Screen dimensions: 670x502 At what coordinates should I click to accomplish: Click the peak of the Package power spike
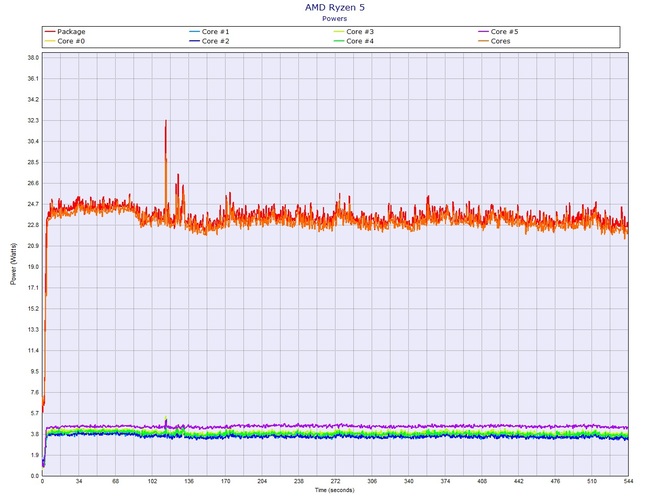tap(166, 121)
